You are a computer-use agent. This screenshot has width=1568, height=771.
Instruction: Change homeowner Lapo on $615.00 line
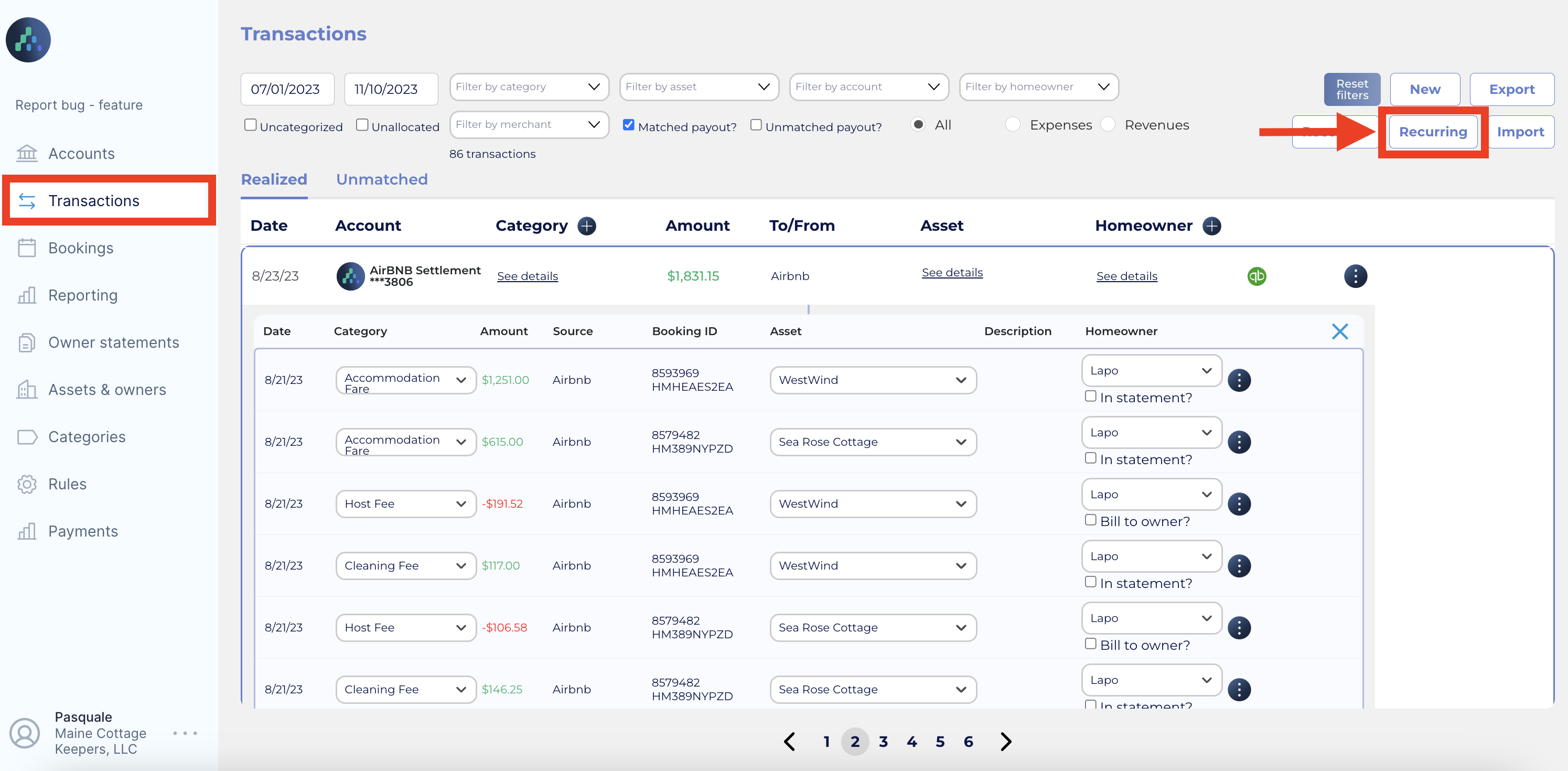tap(1152, 433)
